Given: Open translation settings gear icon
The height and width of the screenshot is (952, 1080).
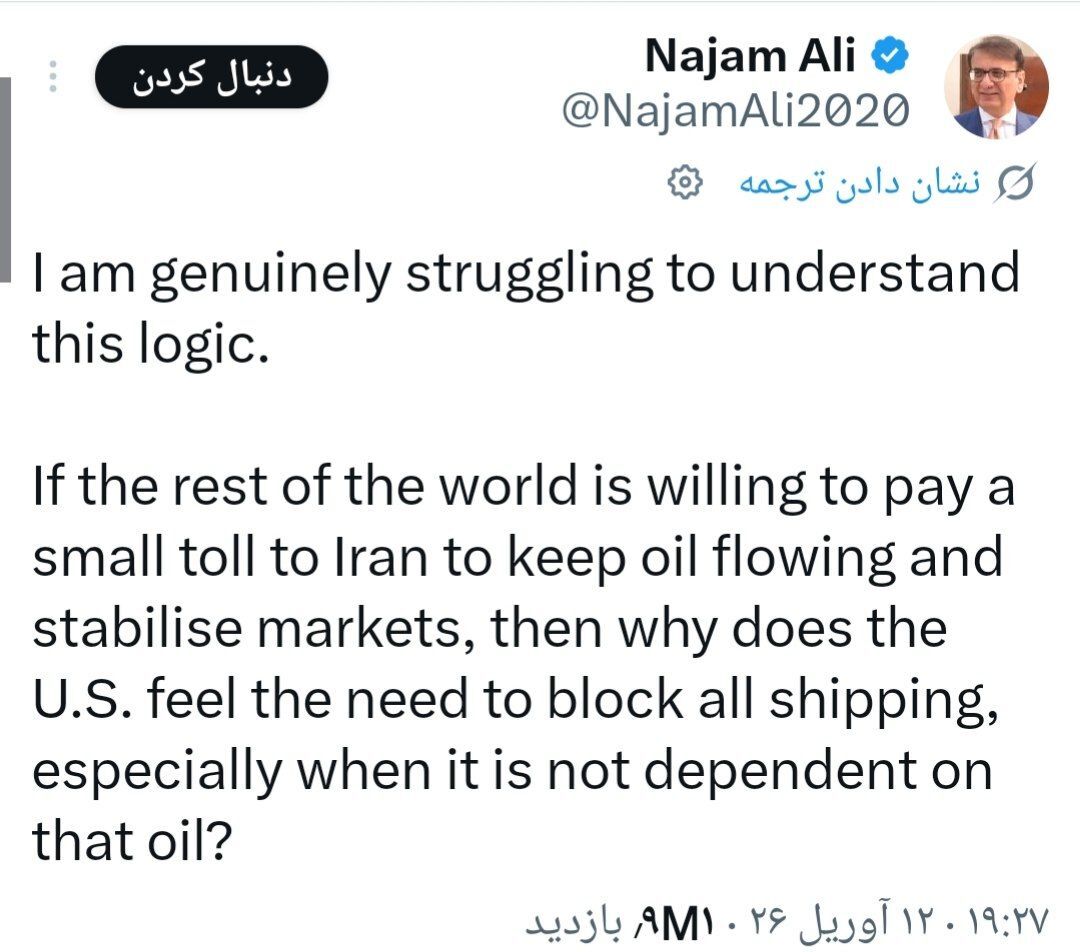Looking at the screenshot, I should click(x=684, y=183).
